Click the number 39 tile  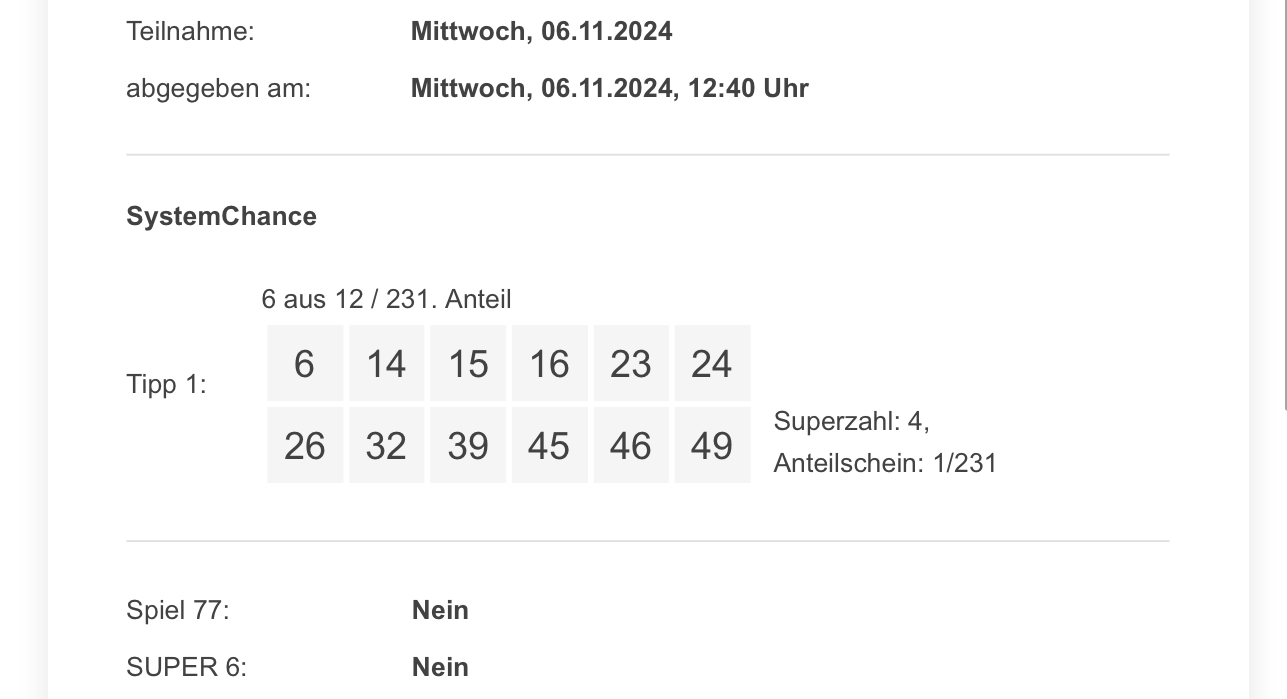click(x=468, y=445)
